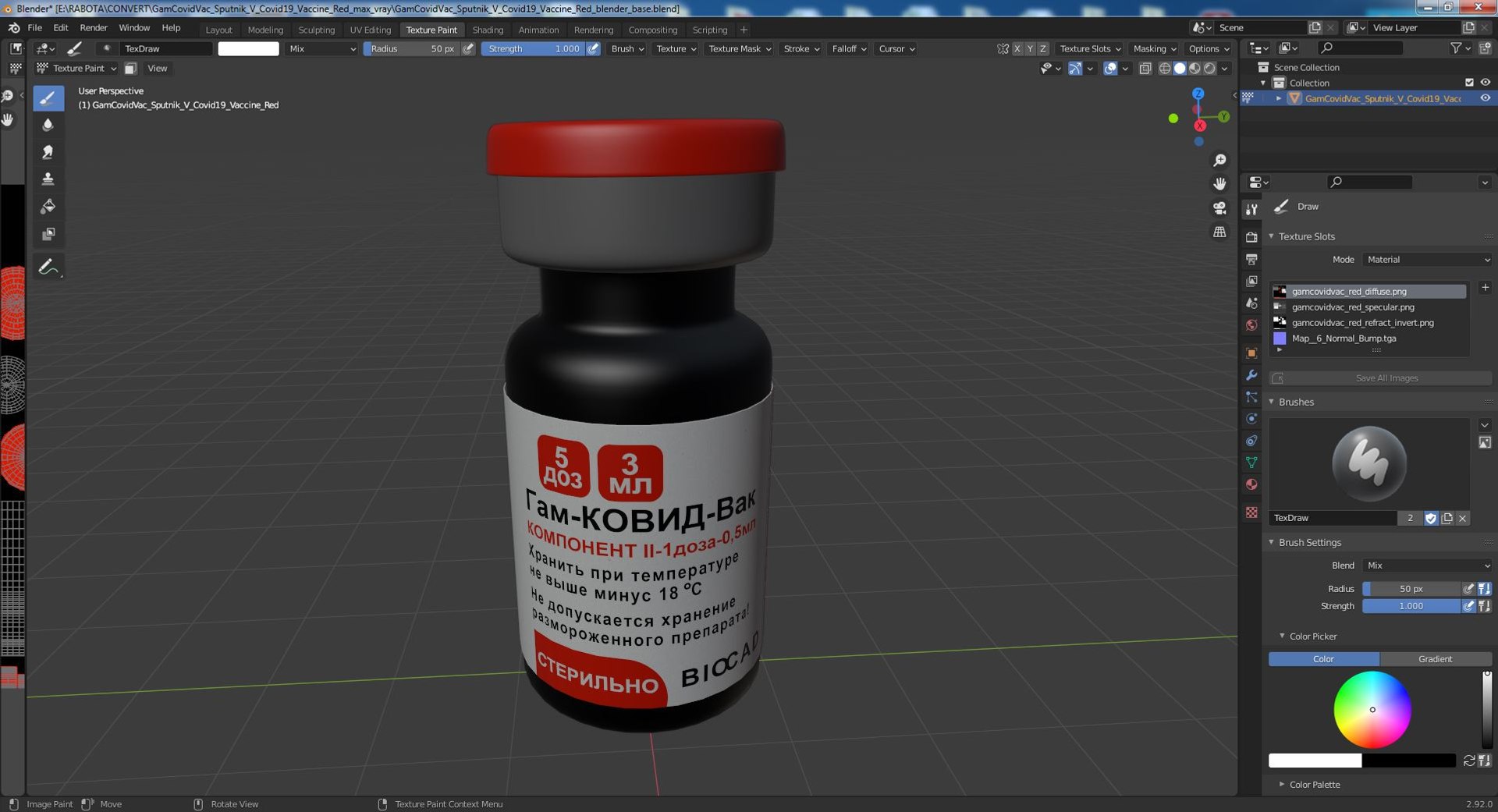Open the Render menu

tap(94, 27)
